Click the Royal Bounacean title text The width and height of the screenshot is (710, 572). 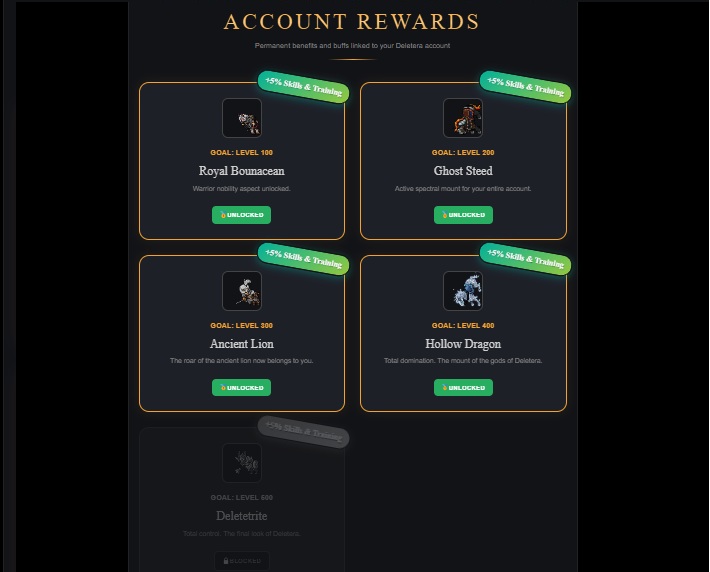241,171
